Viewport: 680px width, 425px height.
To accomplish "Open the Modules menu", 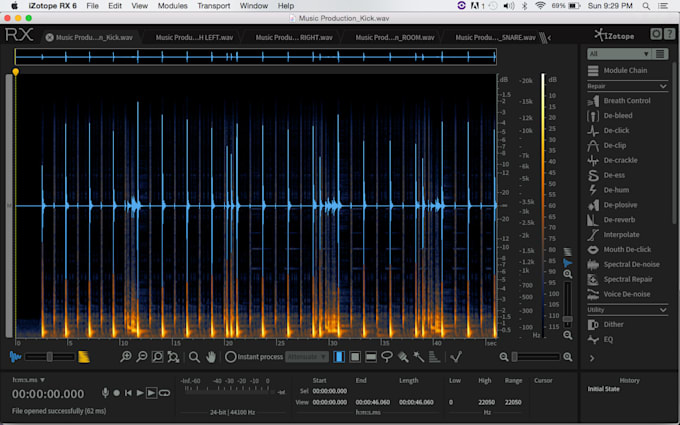I will (x=173, y=6).
